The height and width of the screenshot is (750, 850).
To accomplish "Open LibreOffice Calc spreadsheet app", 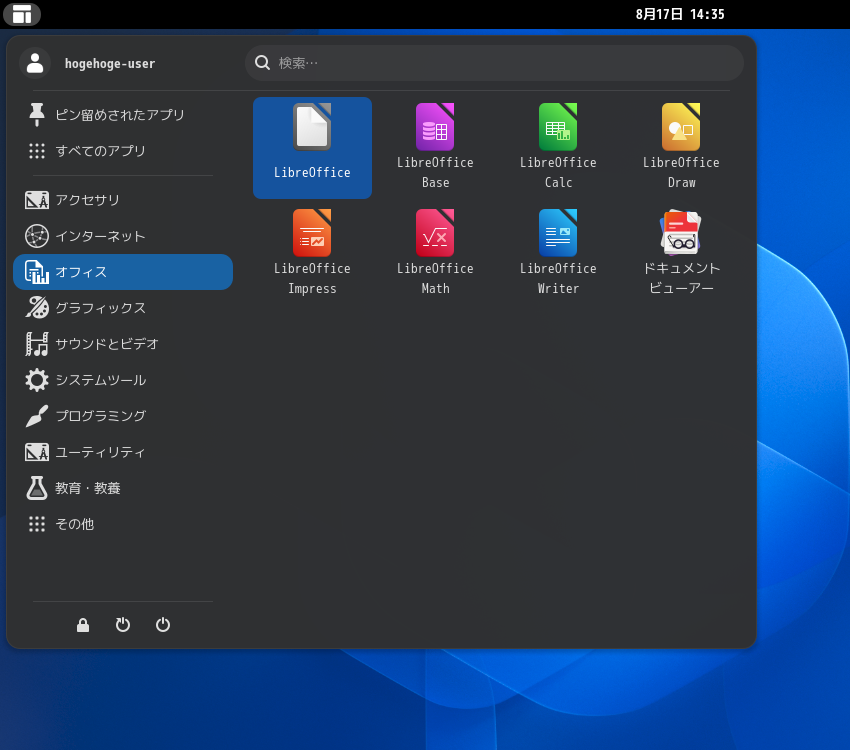I will [558, 147].
